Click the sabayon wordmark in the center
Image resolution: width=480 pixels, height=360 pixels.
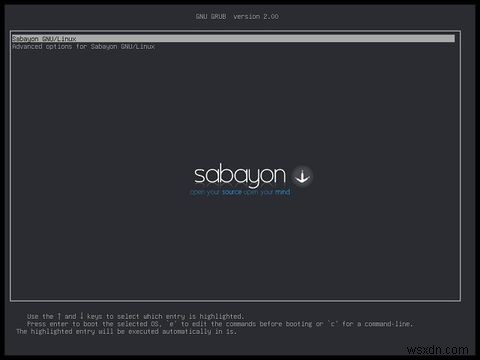point(240,175)
